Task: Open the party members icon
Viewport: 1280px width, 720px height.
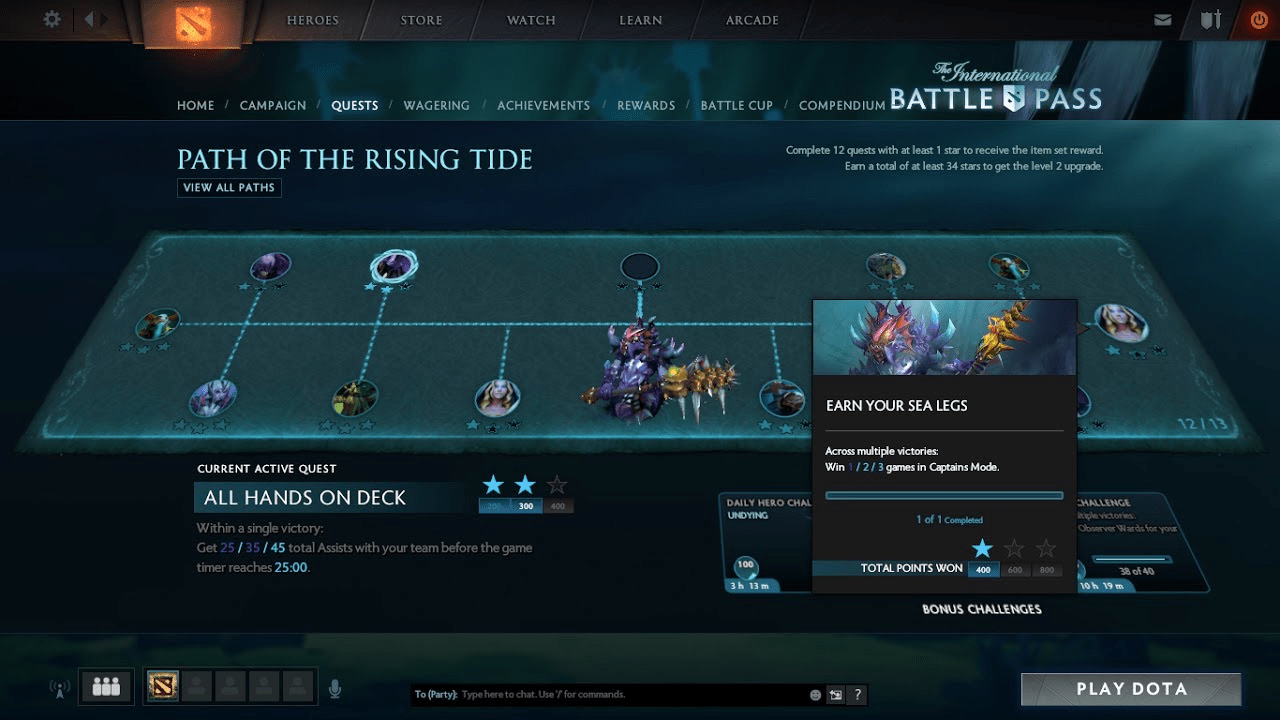Action: click(106, 686)
